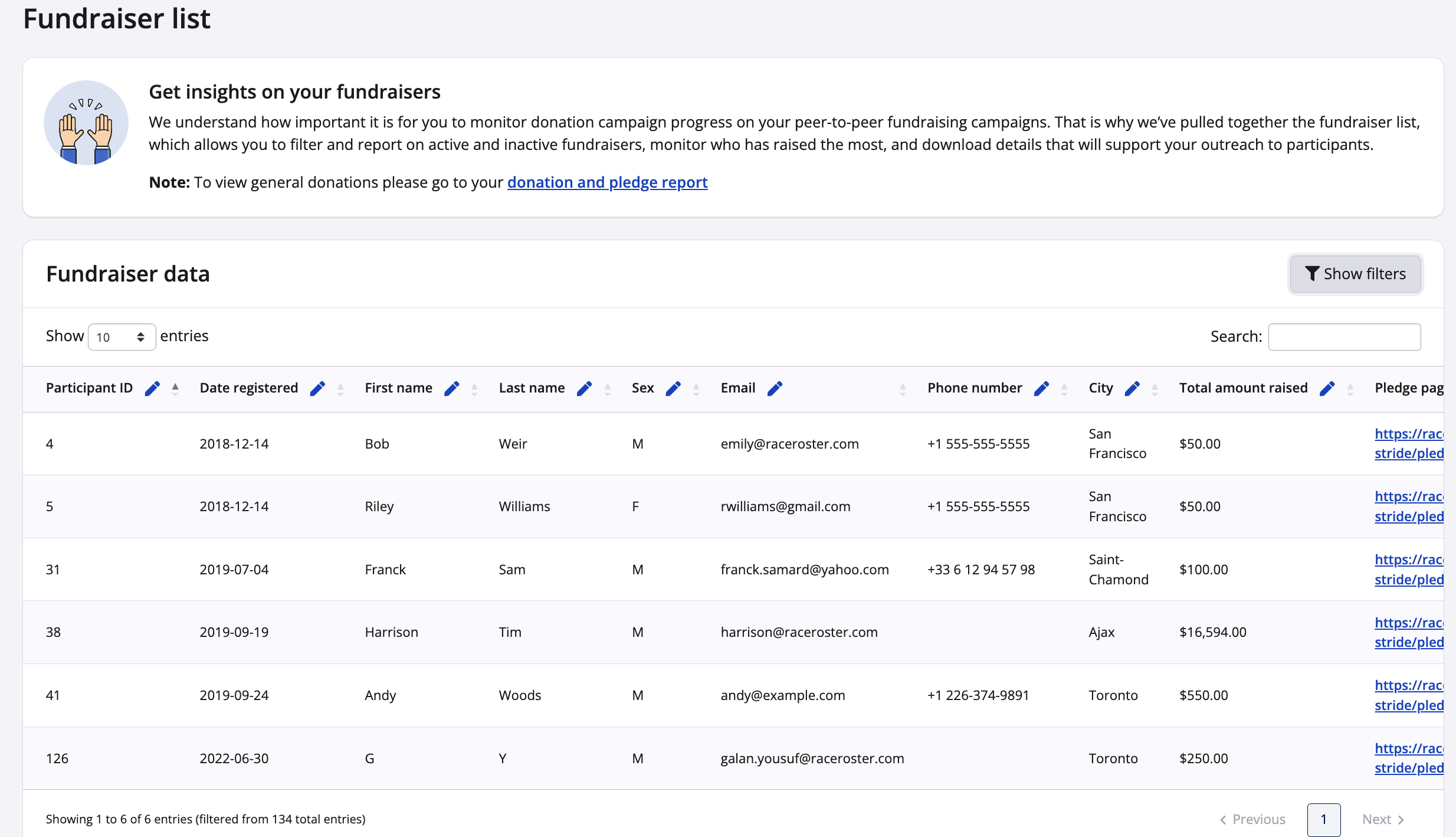Click the pencil icon next to Participant ID
1456x837 pixels.
152,388
